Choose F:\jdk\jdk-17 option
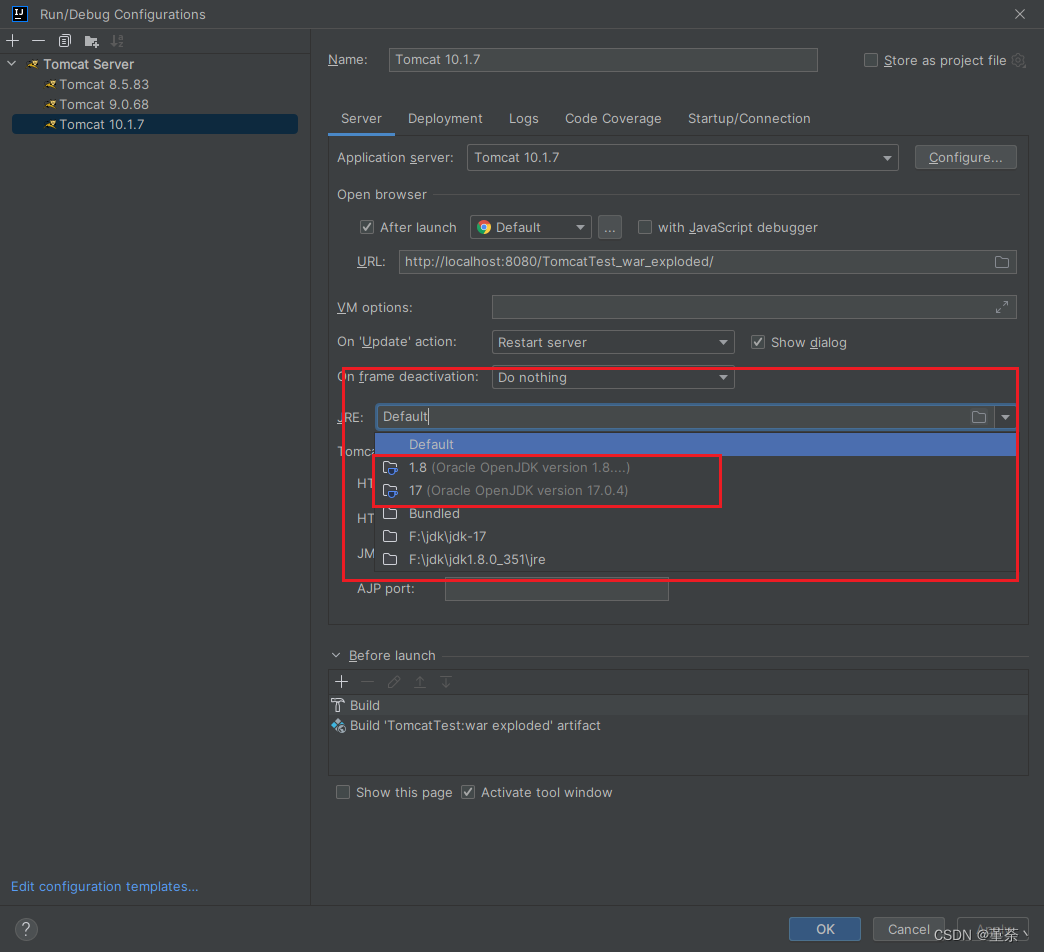 [x=695, y=537]
